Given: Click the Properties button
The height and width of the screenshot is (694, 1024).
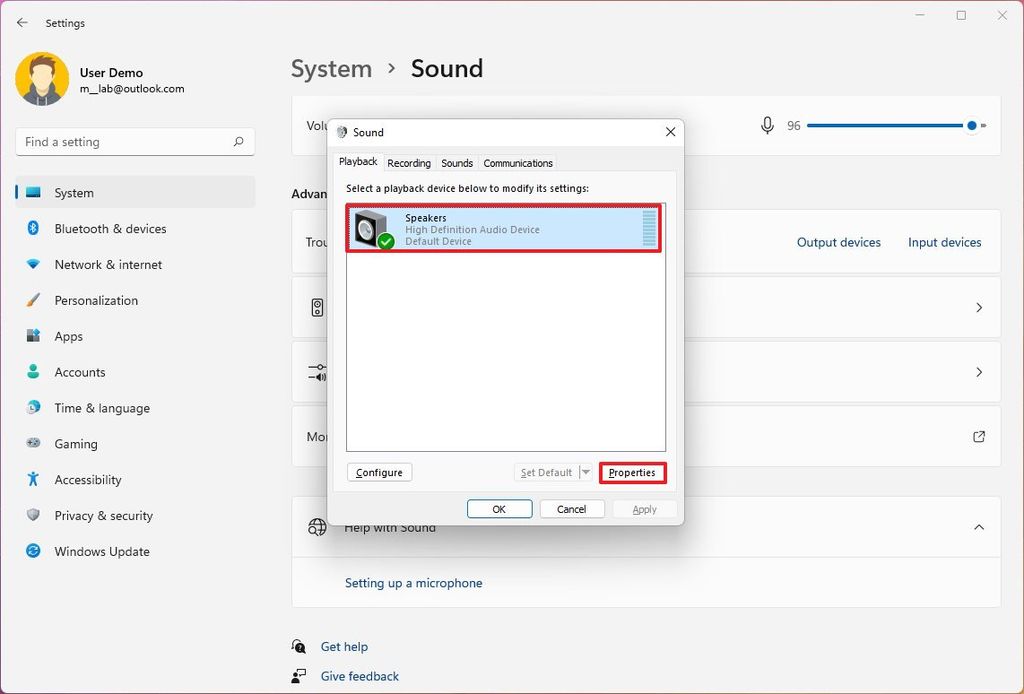Looking at the screenshot, I should [632, 472].
